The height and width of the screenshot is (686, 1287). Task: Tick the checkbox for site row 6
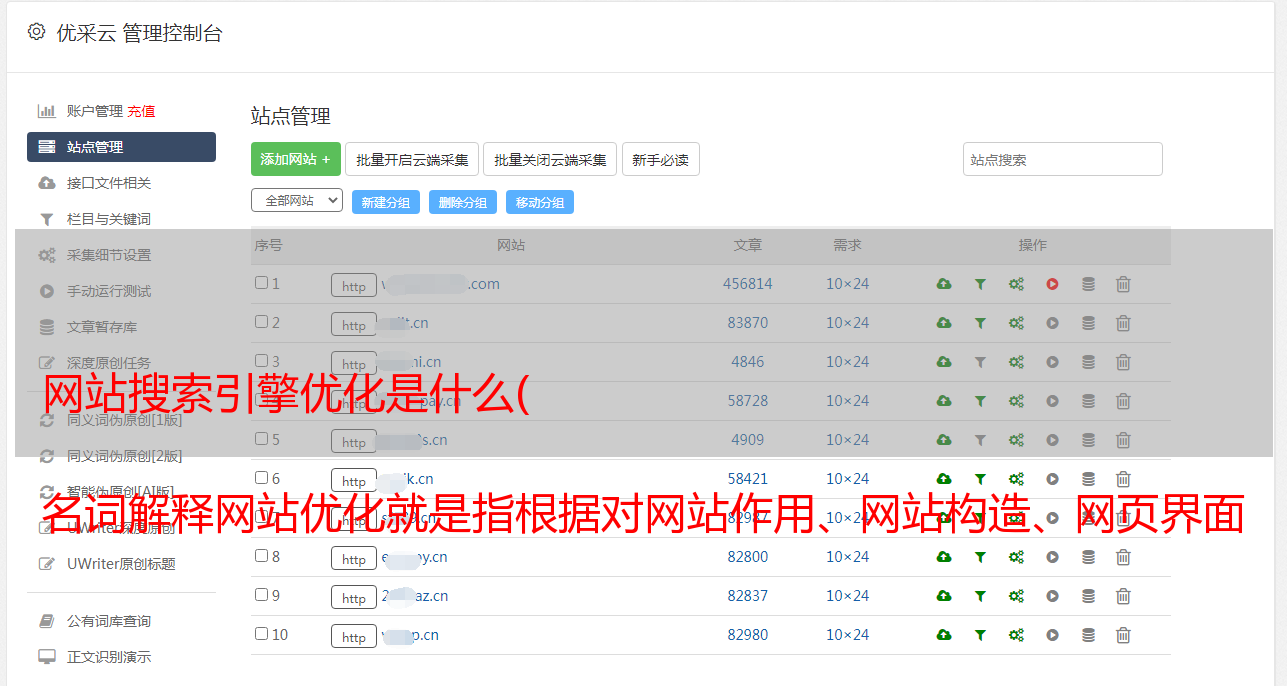261,478
